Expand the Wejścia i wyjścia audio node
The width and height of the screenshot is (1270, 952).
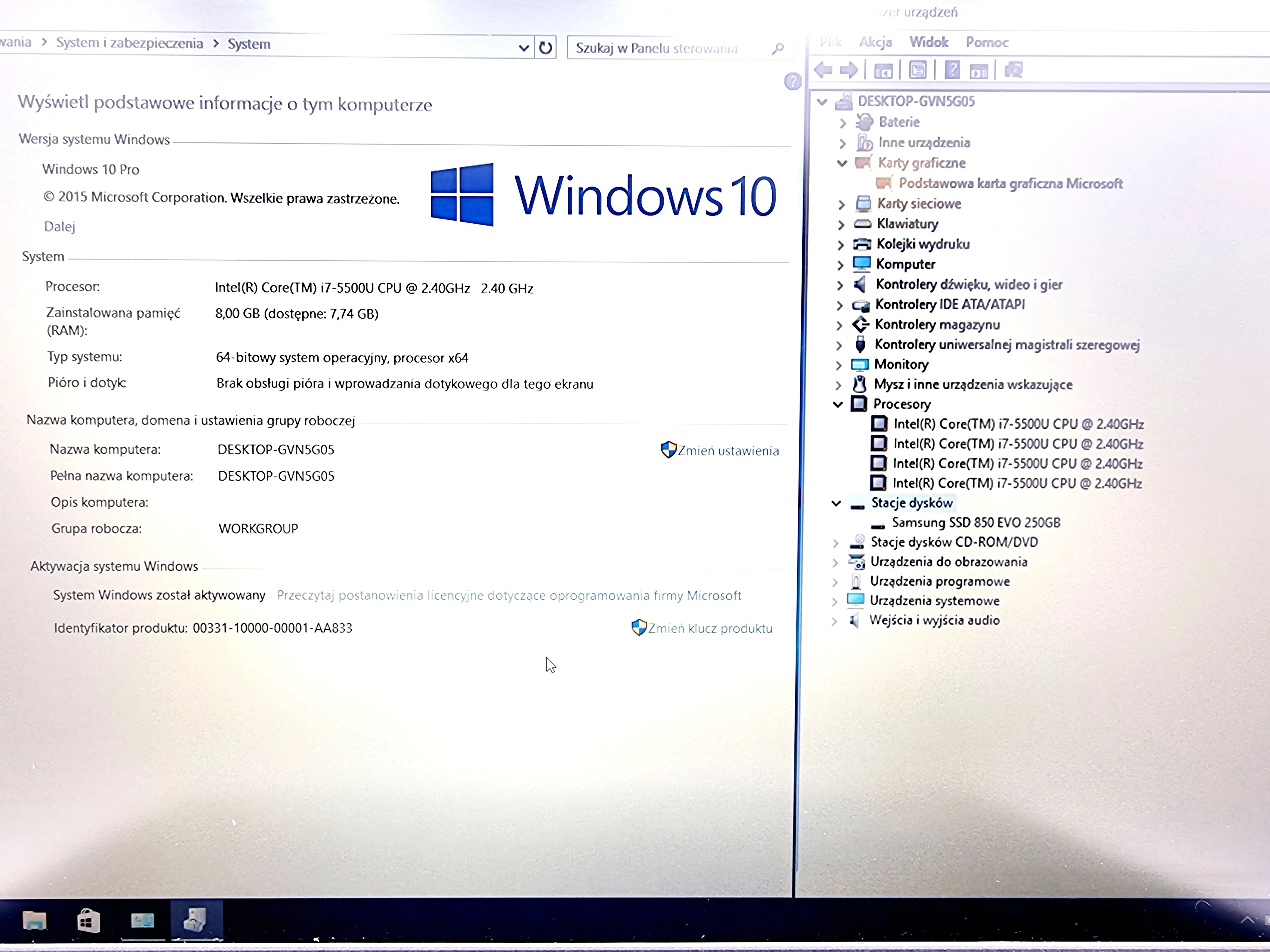[834, 621]
